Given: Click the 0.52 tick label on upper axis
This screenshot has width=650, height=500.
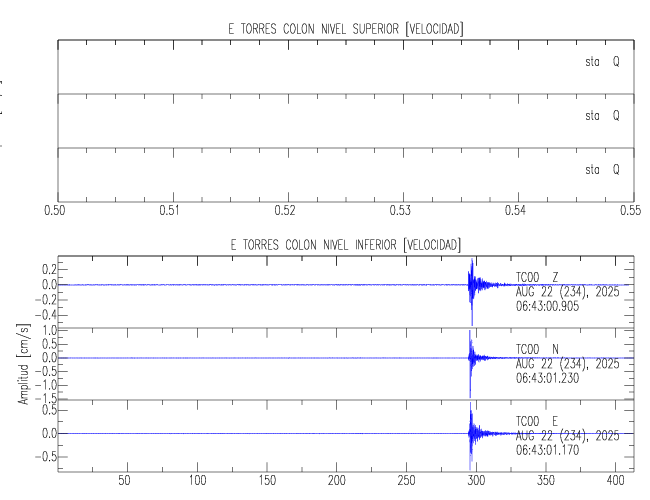Looking at the screenshot, I should [288, 211].
